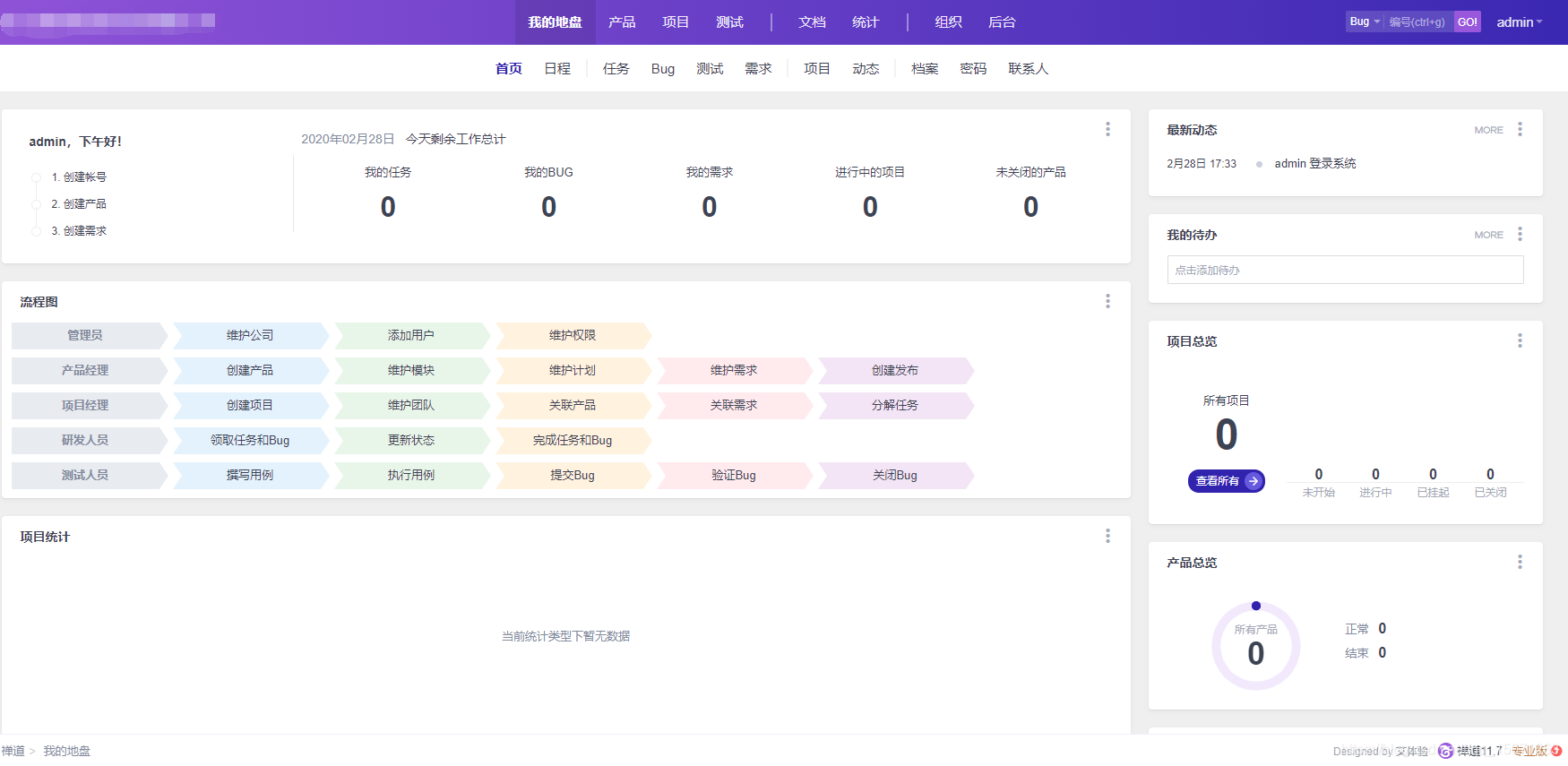Click 完成任务和Bug flowchart step

[x=573, y=440]
